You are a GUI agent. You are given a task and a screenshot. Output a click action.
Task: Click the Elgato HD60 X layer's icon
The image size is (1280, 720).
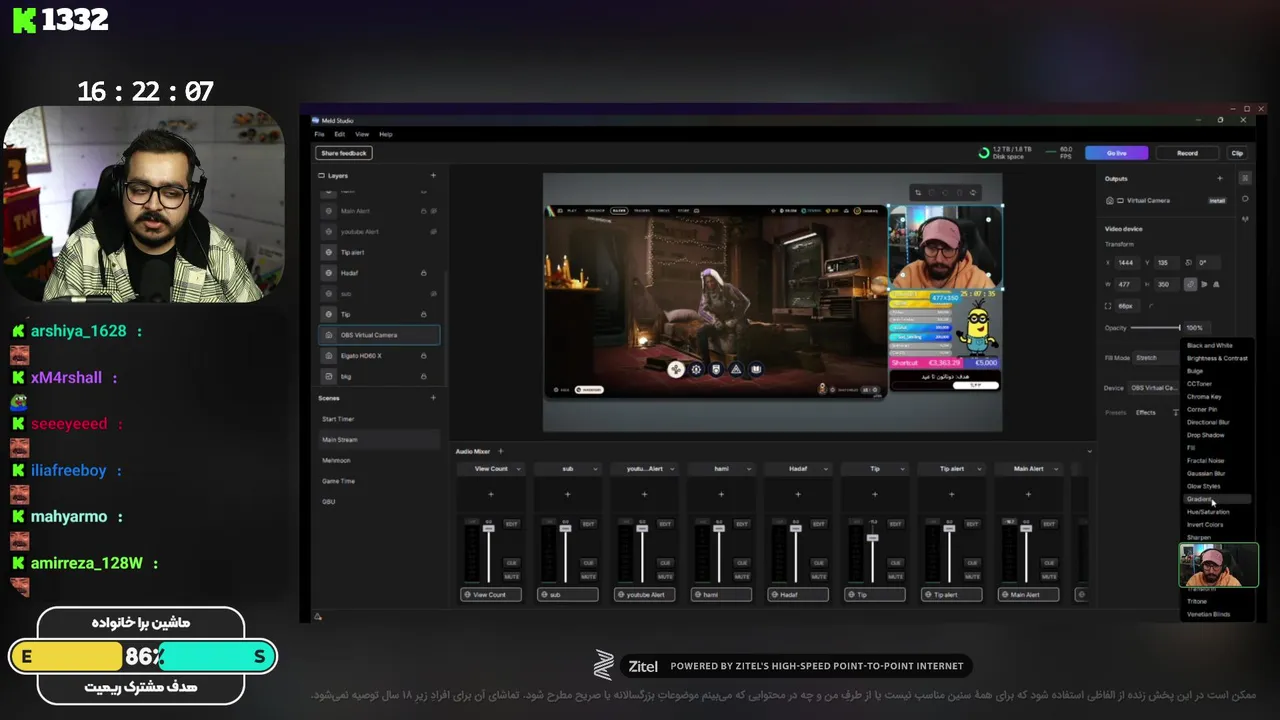click(329, 355)
